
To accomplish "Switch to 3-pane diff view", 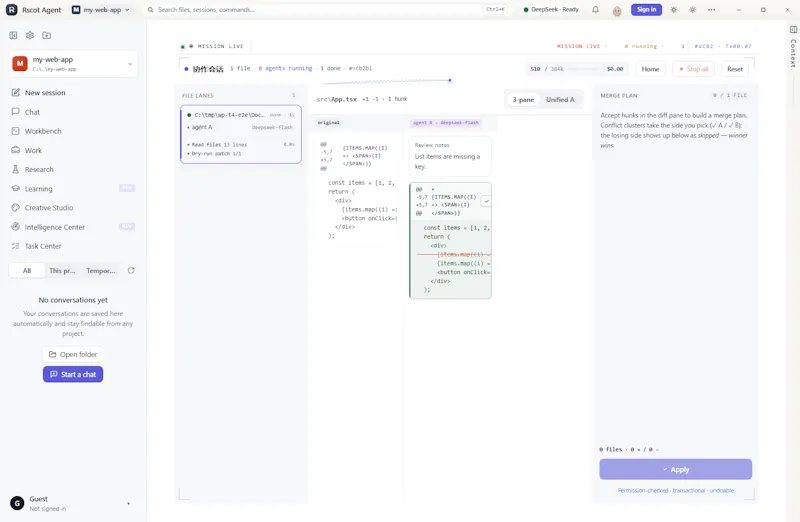I will 523,100.
